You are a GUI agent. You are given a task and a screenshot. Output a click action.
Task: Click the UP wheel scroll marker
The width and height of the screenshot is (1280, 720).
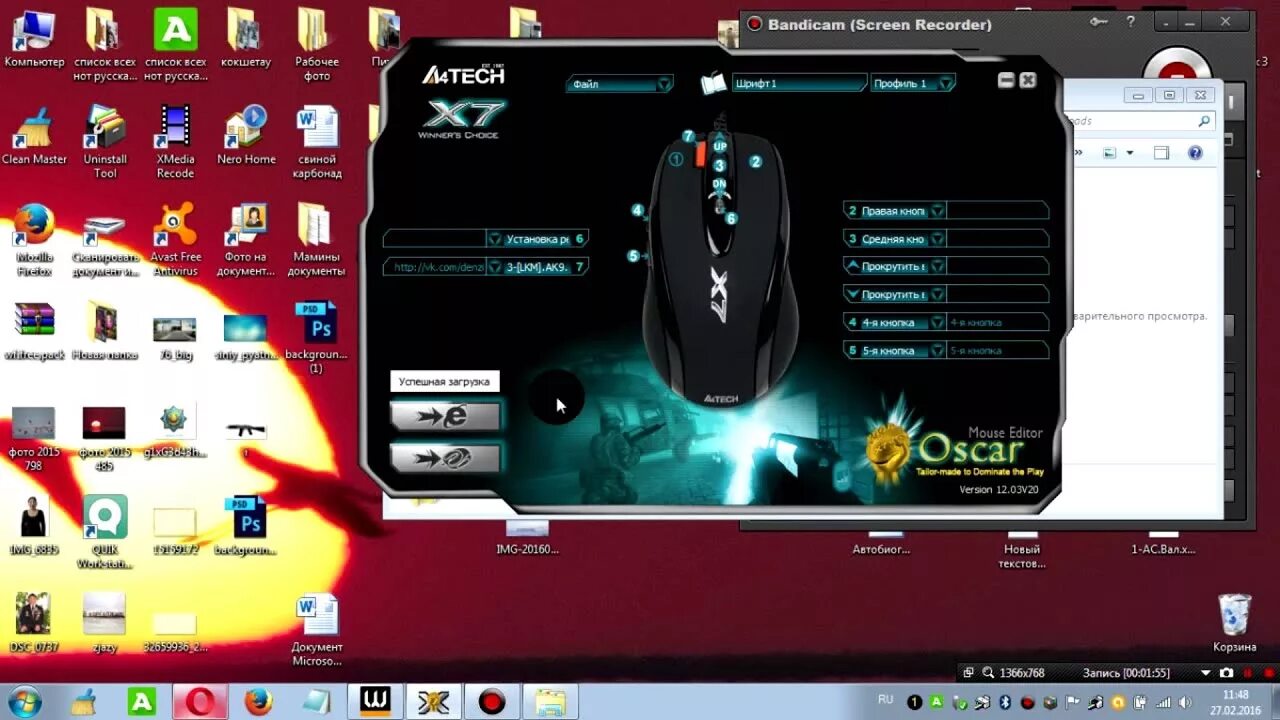pyautogui.click(x=720, y=146)
